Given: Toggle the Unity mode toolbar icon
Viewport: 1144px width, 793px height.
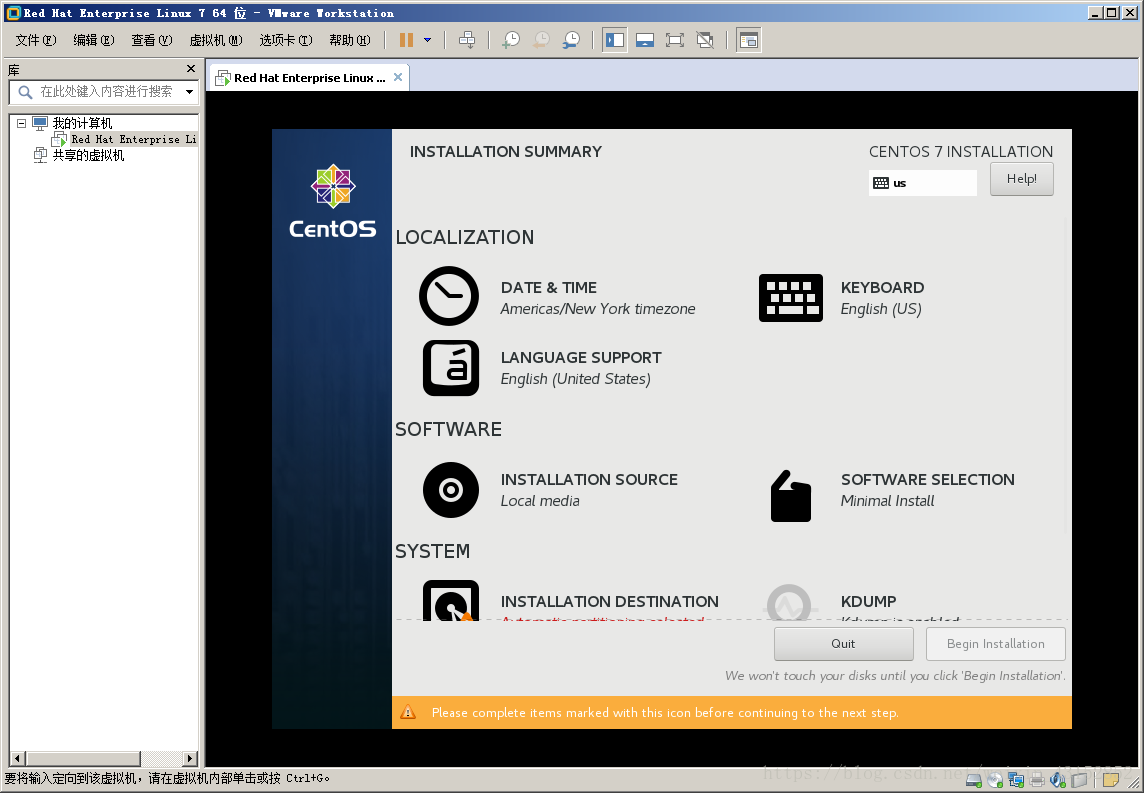Looking at the screenshot, I should tap(705, 40).
